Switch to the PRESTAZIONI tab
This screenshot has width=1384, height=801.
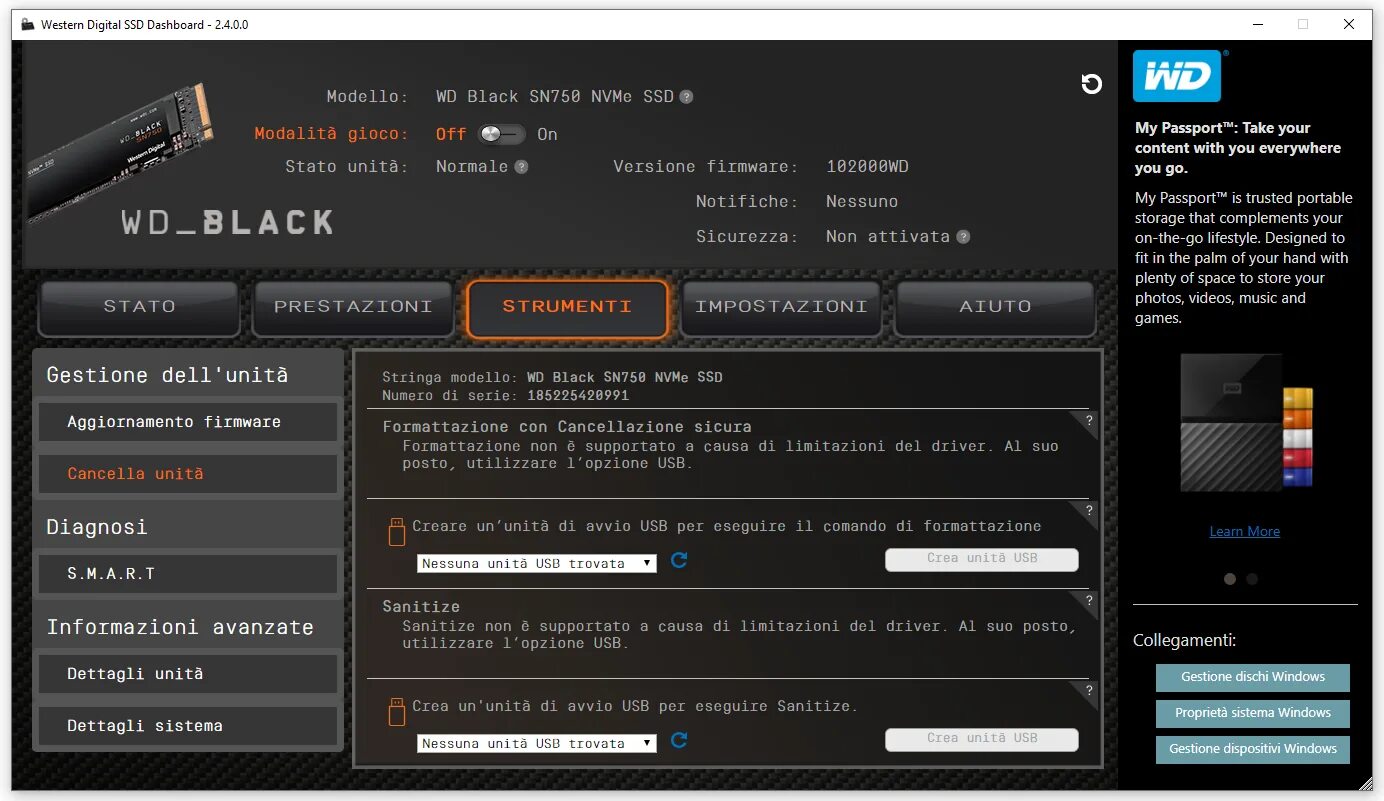pos(353,308)
